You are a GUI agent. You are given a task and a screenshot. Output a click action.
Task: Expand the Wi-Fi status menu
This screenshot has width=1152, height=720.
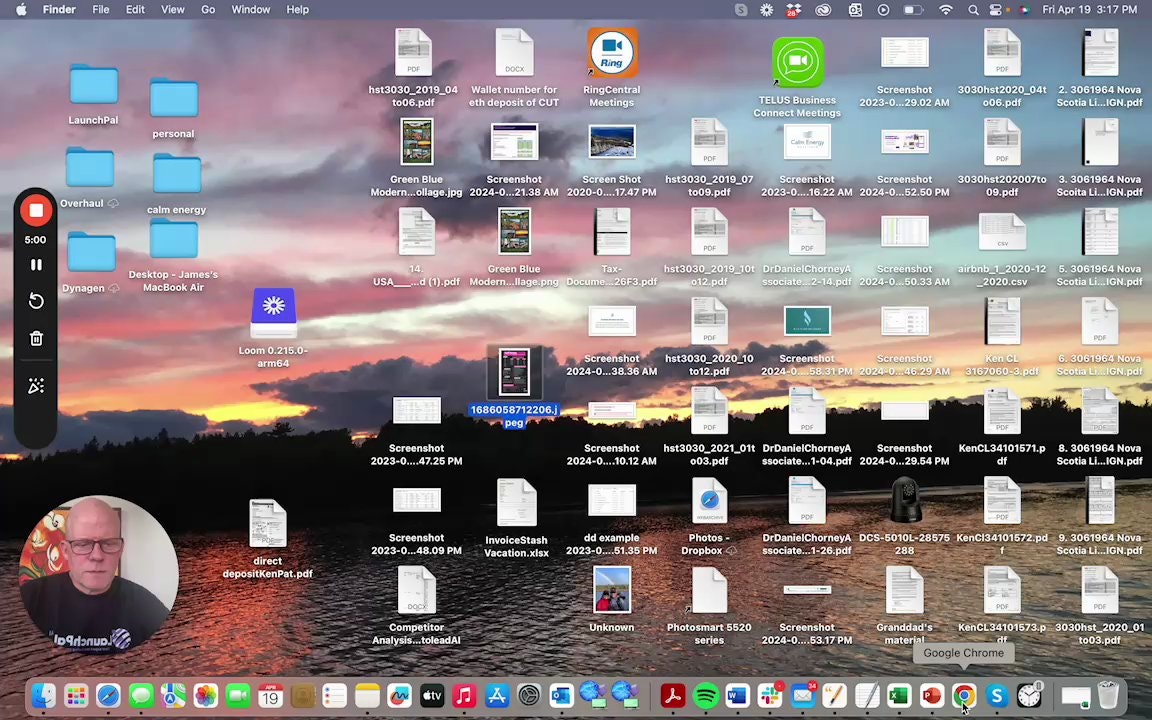[x=945, y=9]
